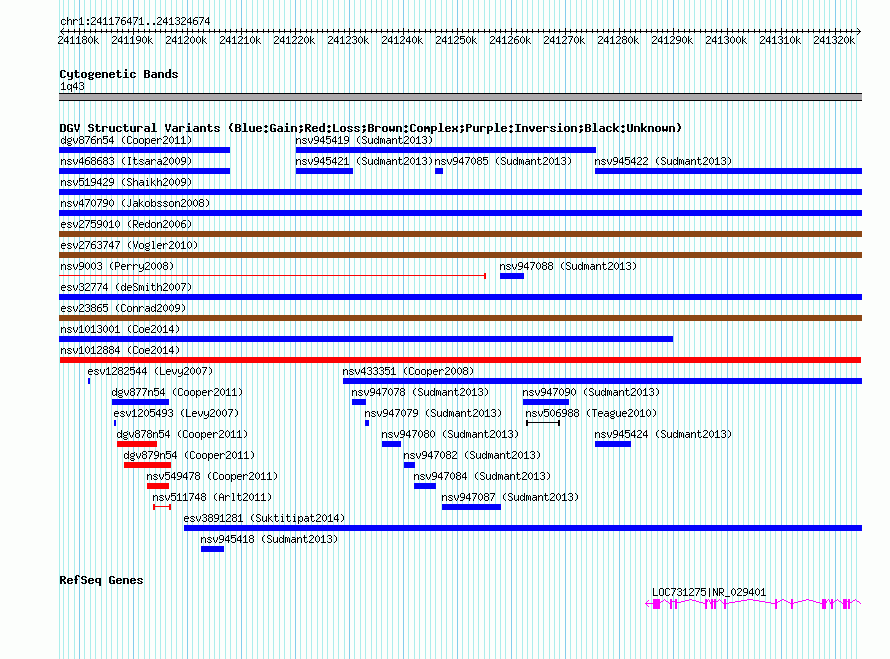The image size is (890, 659).
Task: Open nsv549478 (Cooper2011) variant
Action: pos(212,476)
